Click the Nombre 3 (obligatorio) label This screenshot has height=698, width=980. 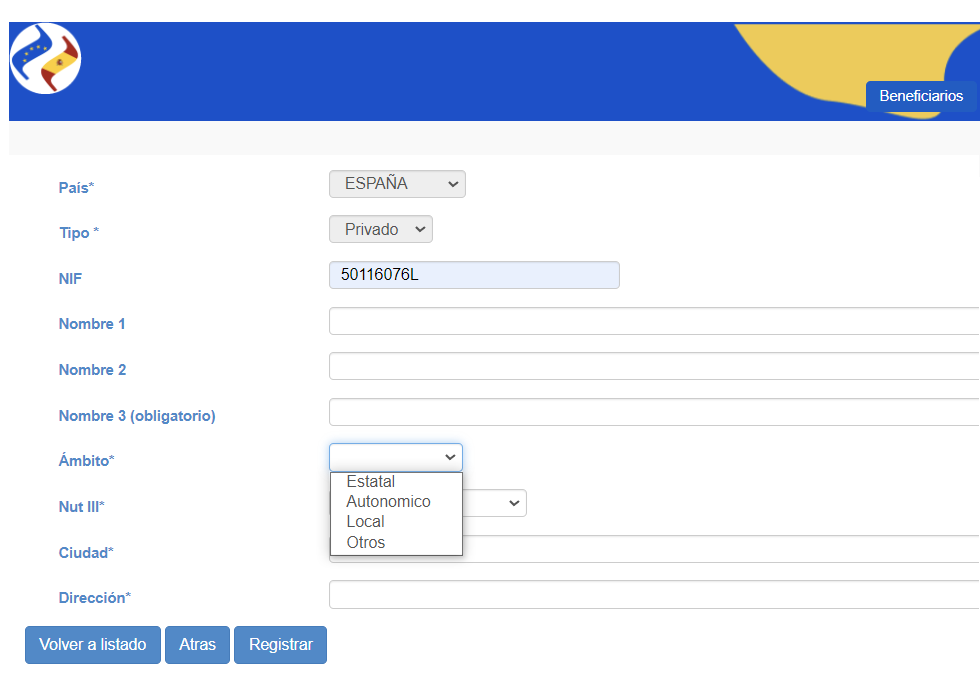137,416
